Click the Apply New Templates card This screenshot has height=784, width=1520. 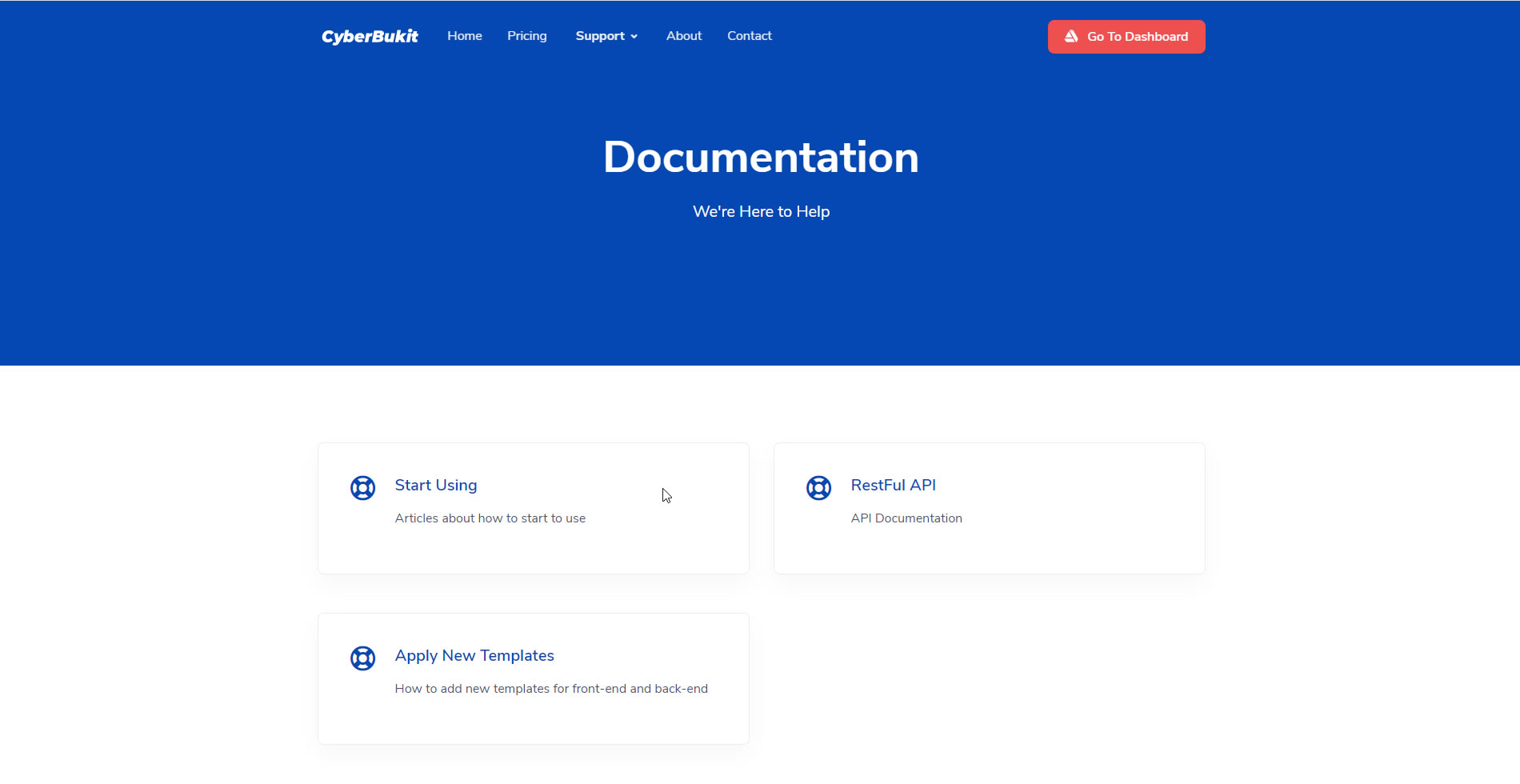point(533,678)
